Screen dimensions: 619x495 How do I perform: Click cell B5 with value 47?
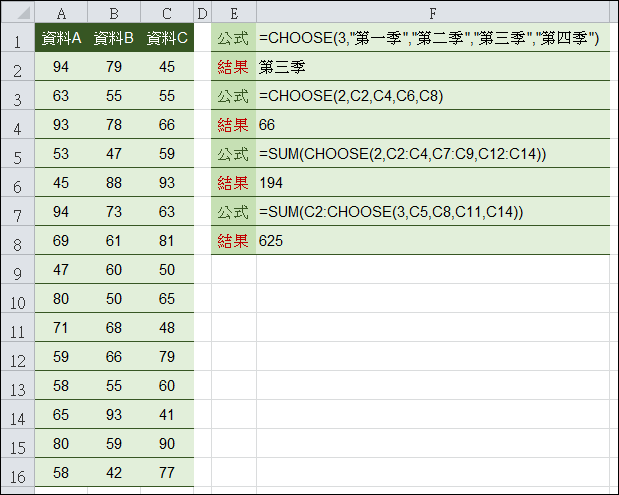(114, 153)
